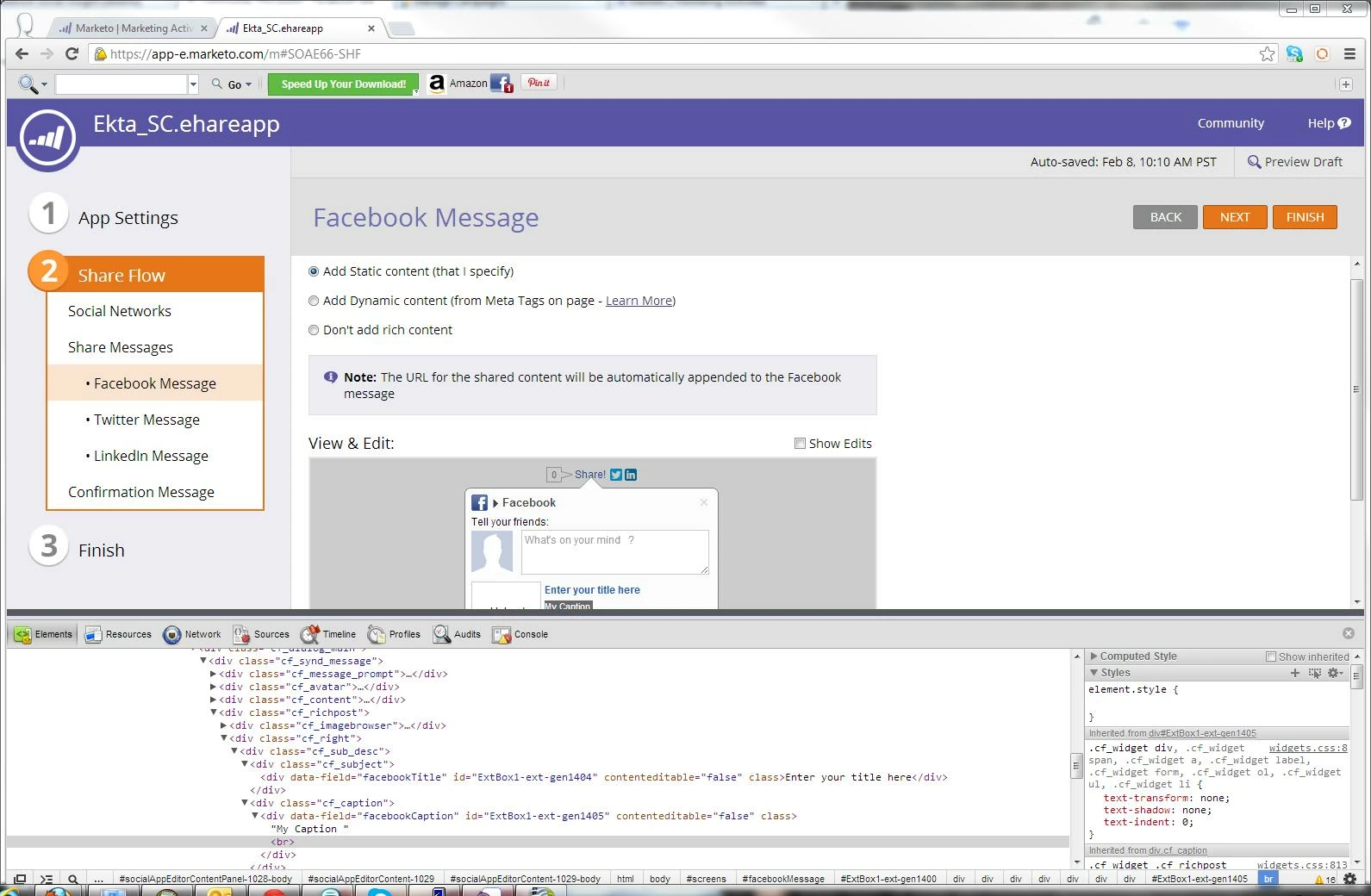Open the Console DevTools tab
The height and width of the screenshot is (896, 1371).
click(520, 634)
